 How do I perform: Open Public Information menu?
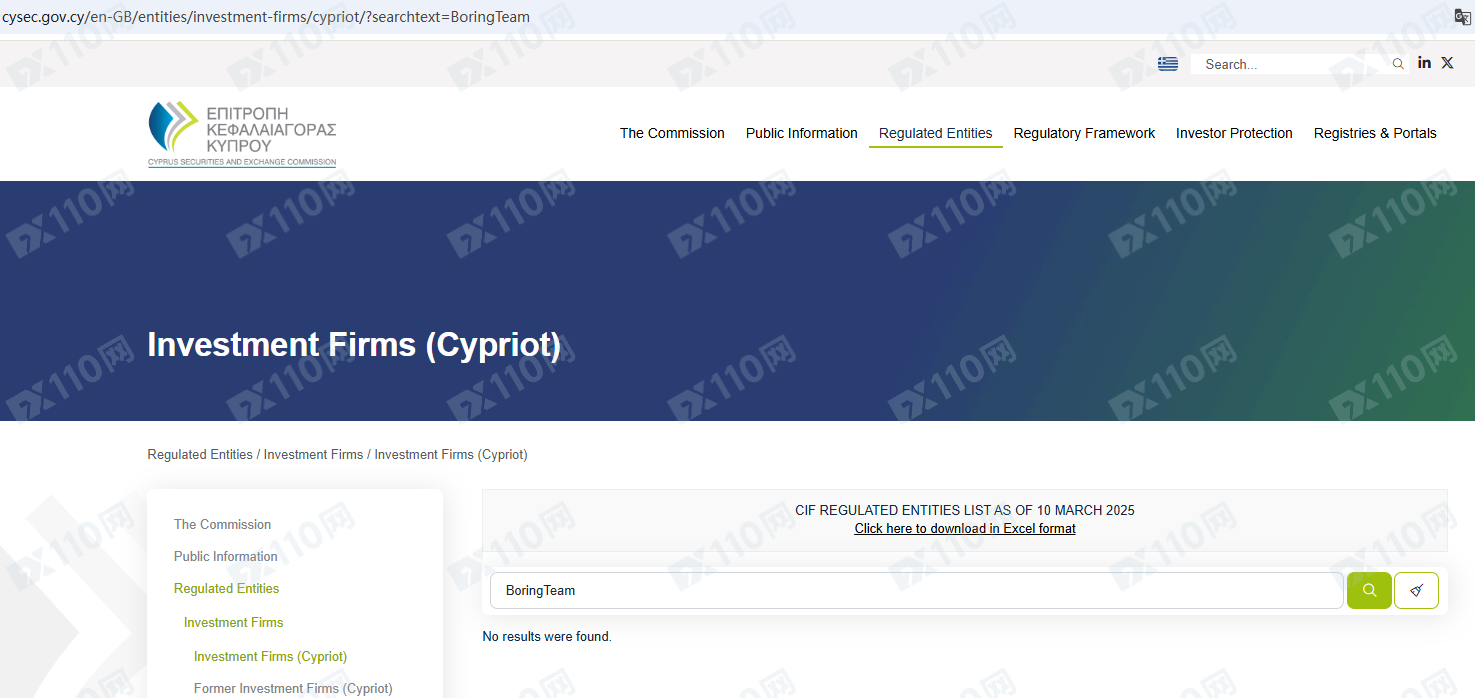tap(801, 133)
